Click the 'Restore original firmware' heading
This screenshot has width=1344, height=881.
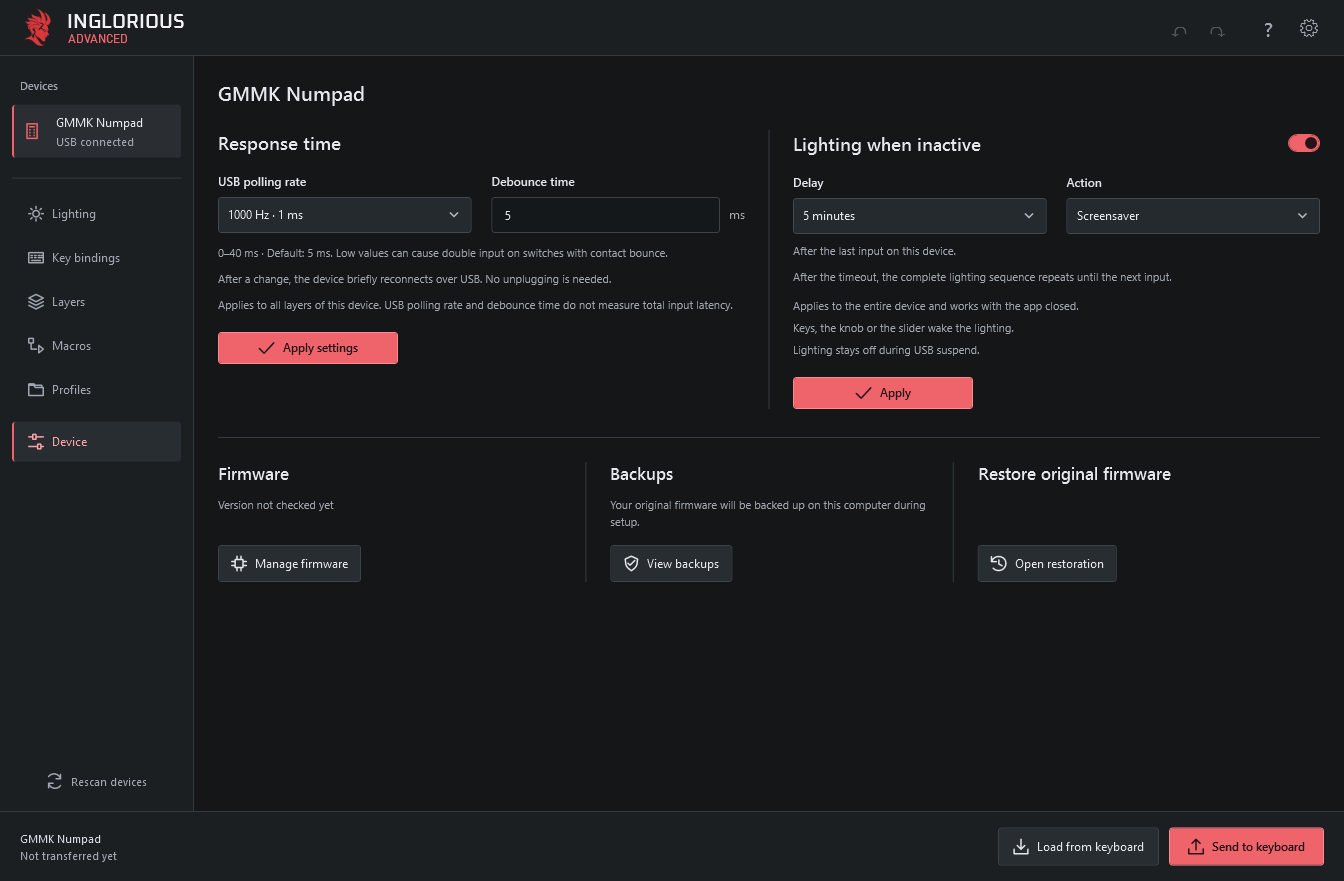[x=1074, y=474]
